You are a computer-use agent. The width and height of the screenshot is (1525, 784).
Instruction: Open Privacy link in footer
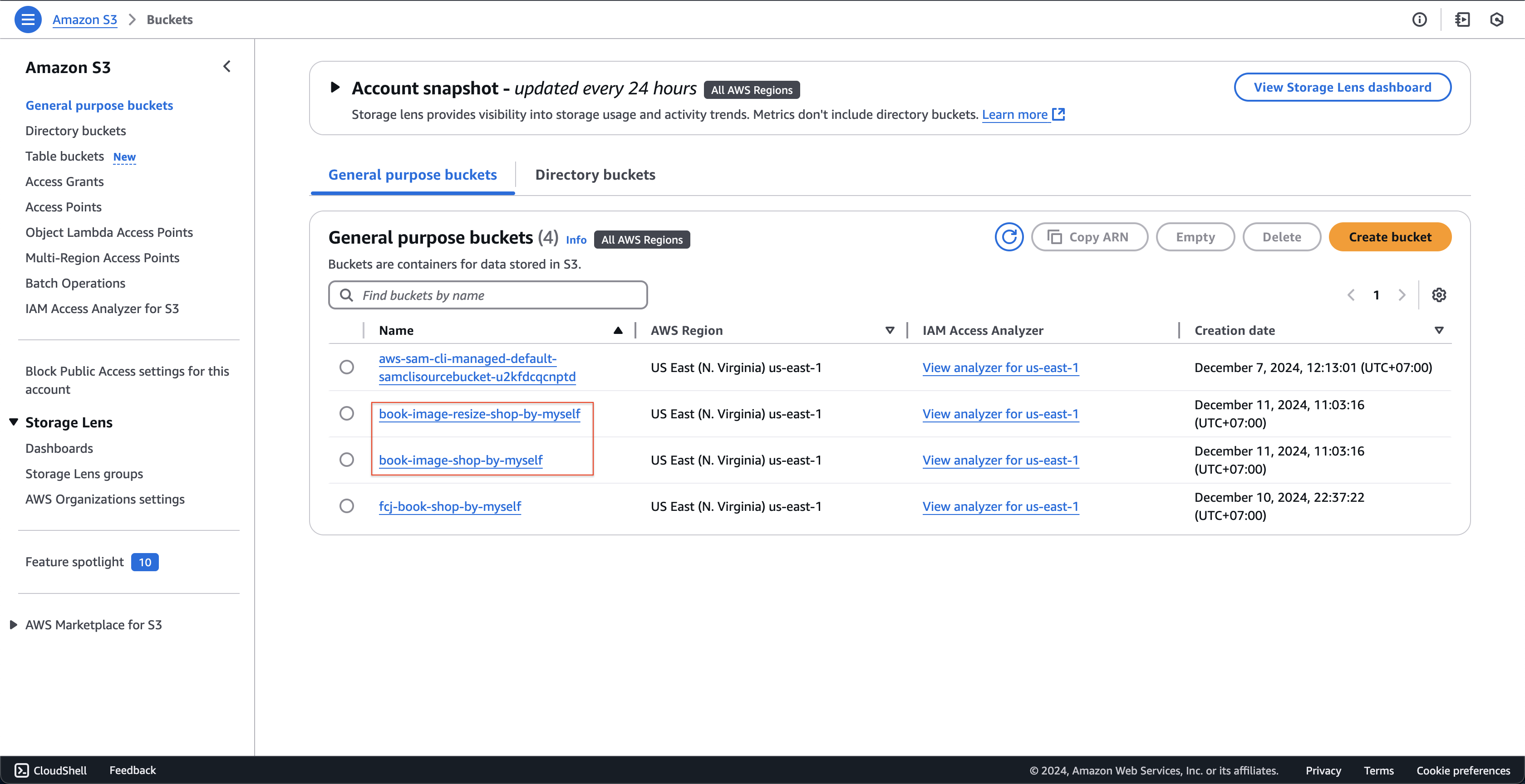click(x=1323, y=770)
